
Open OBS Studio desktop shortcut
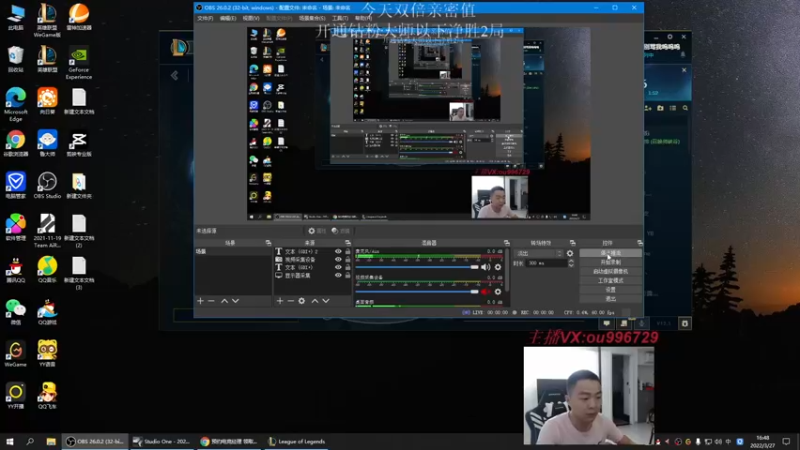click(x=47, y=185)
